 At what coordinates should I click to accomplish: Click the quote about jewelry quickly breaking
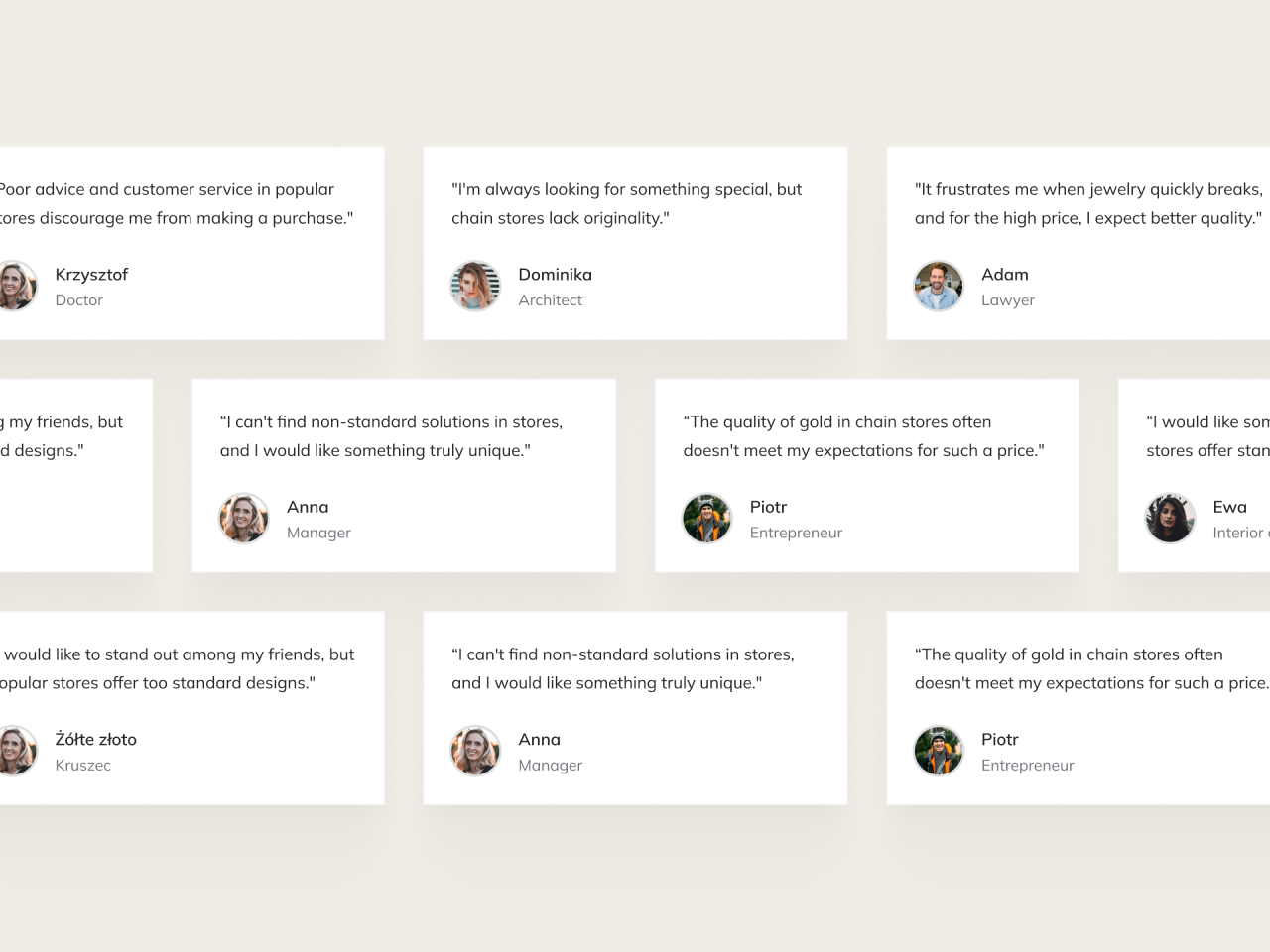click(1088, 203)
